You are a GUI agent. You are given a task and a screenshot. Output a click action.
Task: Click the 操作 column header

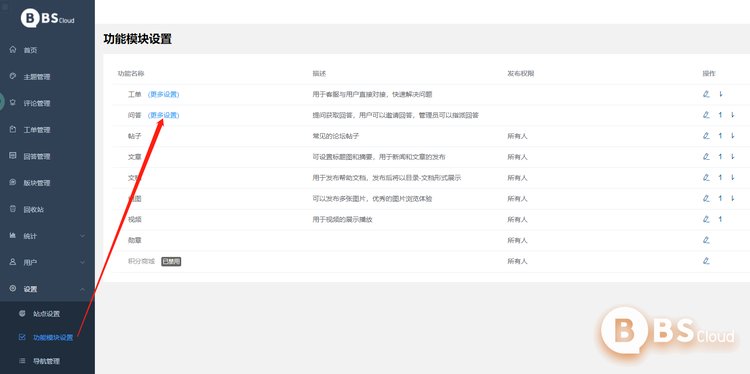[x=709, y=74]
